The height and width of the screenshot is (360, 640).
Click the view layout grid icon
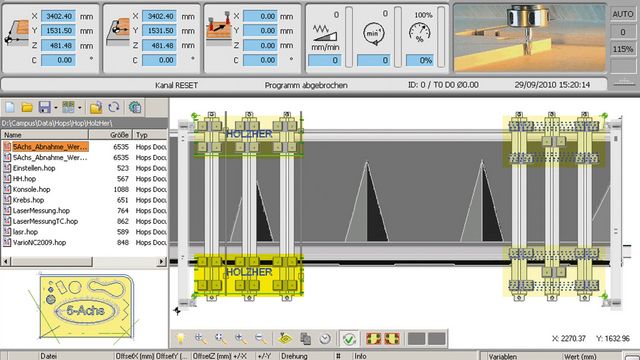click(x=68, y=107)
